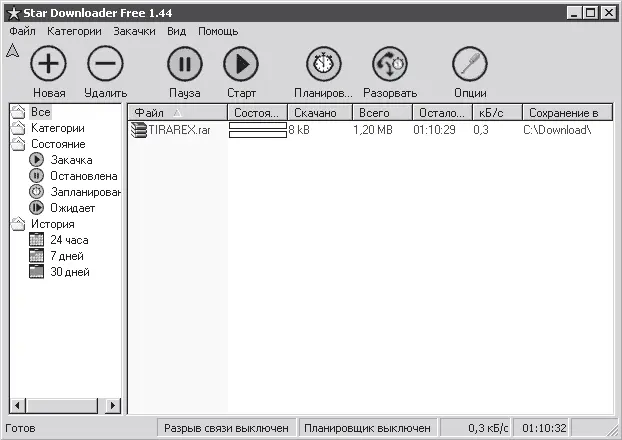Open the Планировщик scheduler clock icon

[323, 66]
